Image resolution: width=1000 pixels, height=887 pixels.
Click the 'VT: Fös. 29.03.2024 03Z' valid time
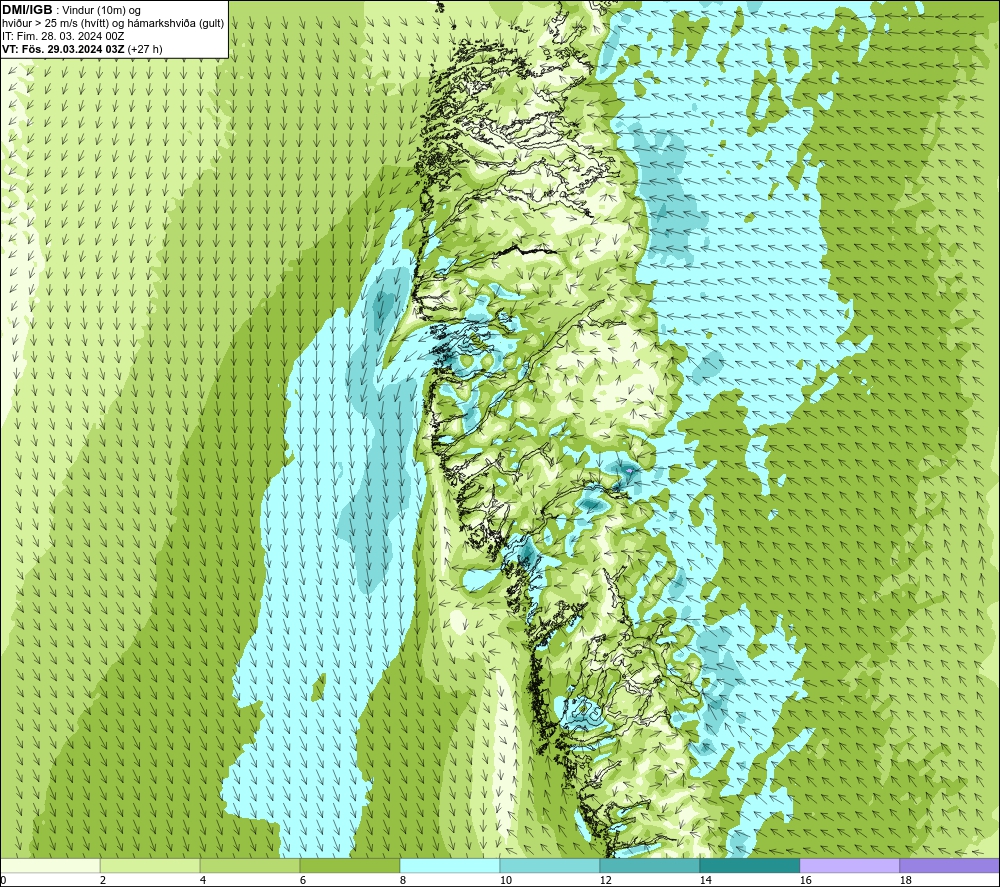63,49
